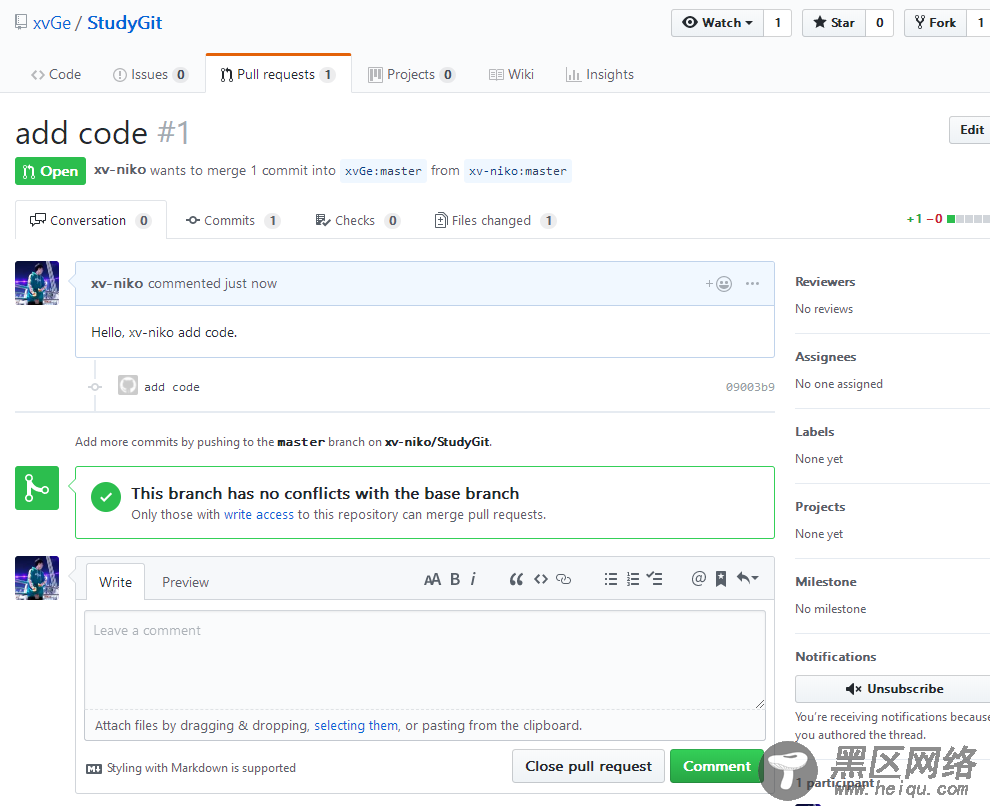Image resolution: width=990 pixels, height=806 pixels.
Task: Open the comment's three-dot options menu
Action: point(752,284)
